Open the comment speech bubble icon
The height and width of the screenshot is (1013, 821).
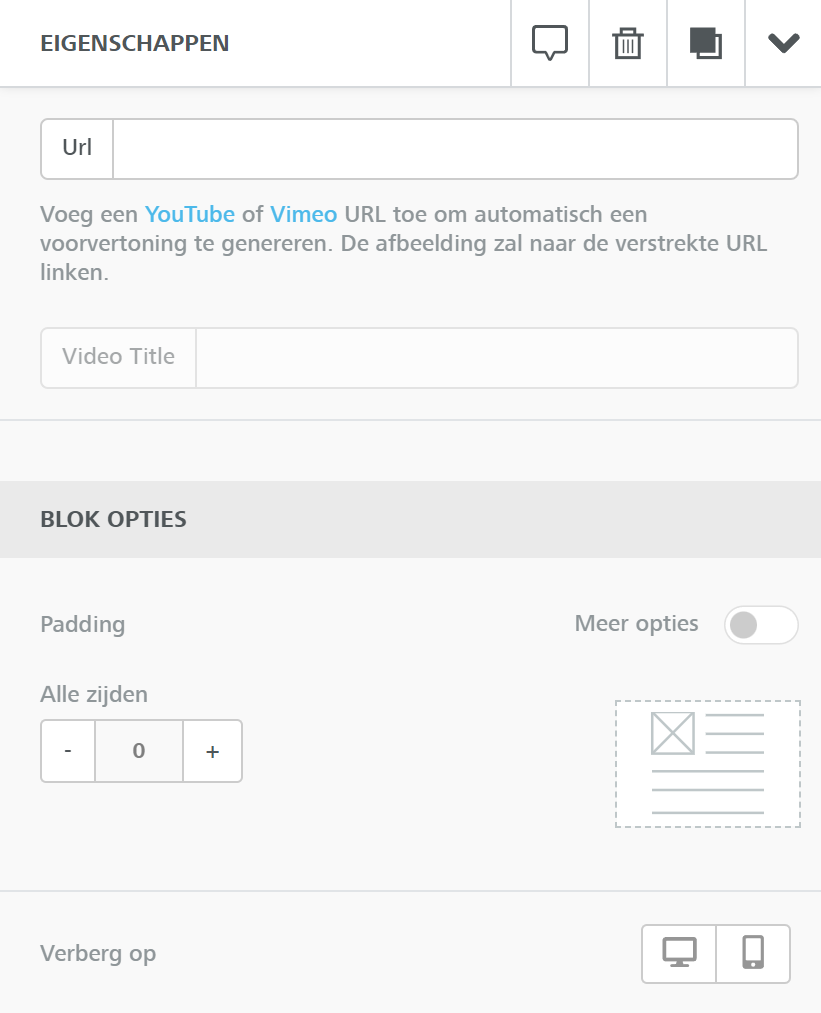pos(549,43)
